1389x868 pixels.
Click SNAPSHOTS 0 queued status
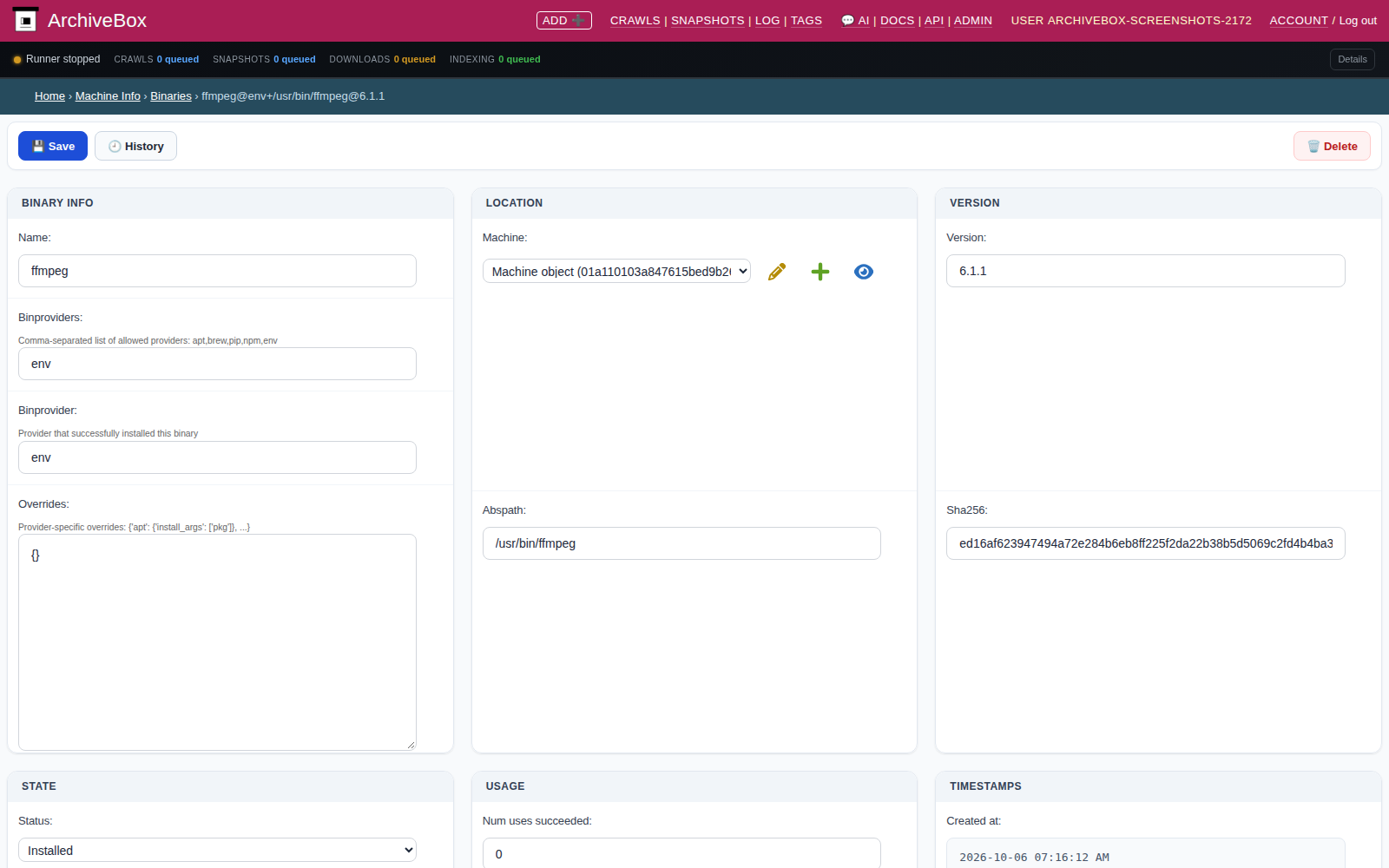[x=264, y=59]
